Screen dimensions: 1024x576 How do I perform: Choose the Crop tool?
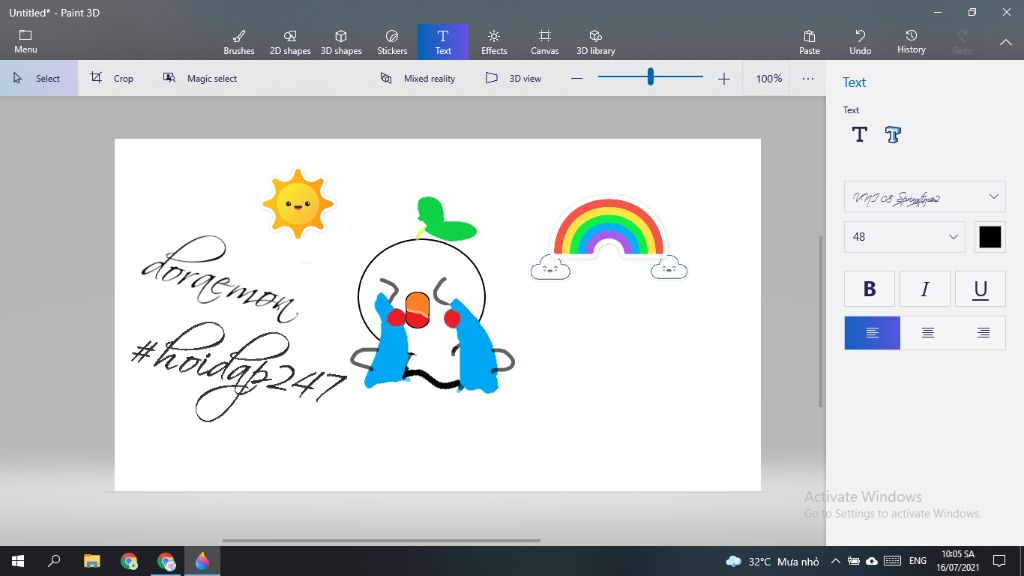click(x=112, y=78)
